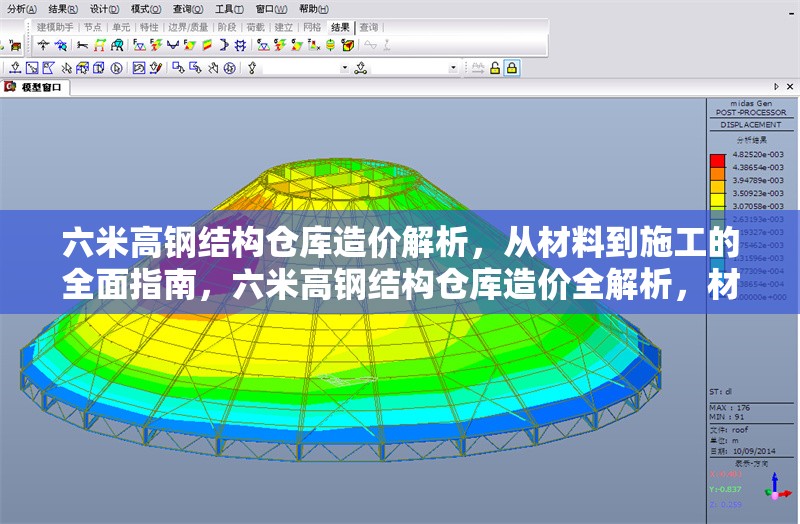Viewport: 800px width, 524px height.
Task: Open the 帮助(H) menu
Action: point(314,9)
